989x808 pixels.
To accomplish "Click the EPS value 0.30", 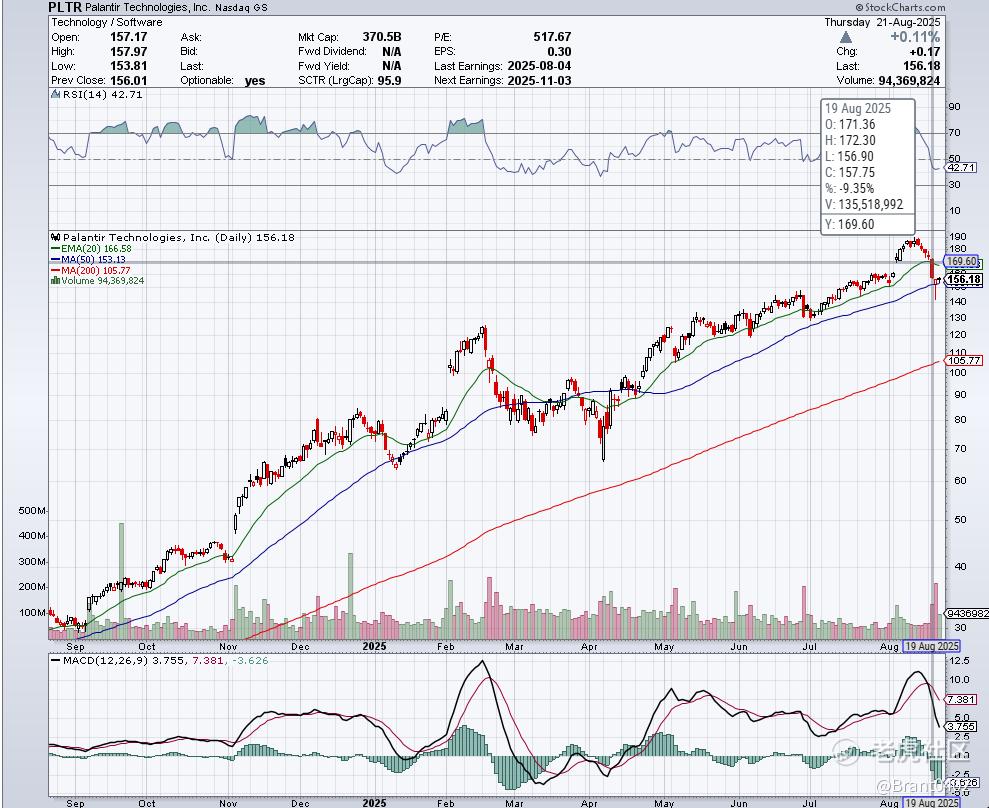I will pyautogui.click(x=559, y=52).
